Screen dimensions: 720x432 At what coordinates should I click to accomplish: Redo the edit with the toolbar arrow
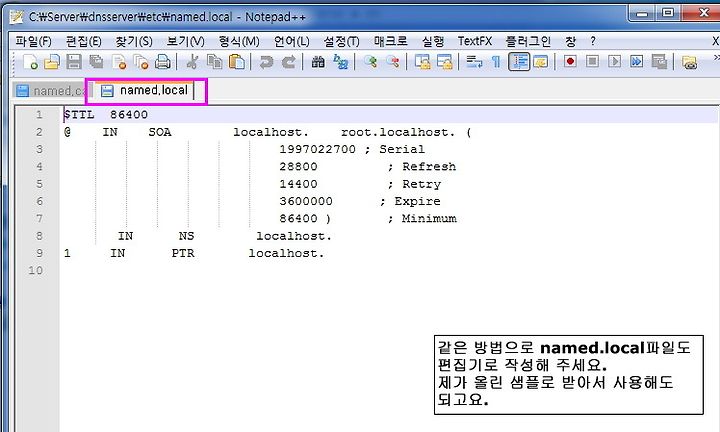288,62
